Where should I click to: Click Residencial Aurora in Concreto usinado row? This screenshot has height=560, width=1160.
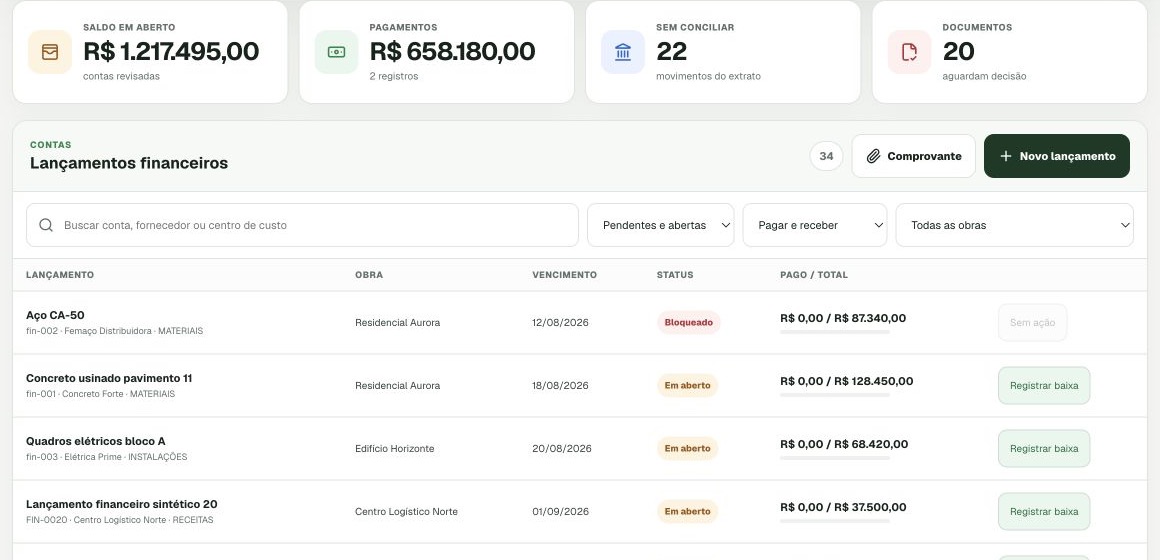[397, 385]
